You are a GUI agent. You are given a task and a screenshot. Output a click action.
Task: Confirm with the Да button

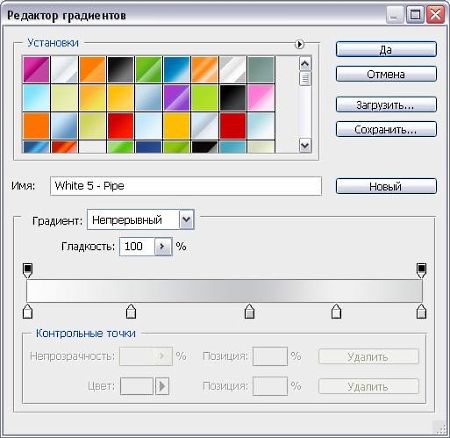(x=386, y=49)
